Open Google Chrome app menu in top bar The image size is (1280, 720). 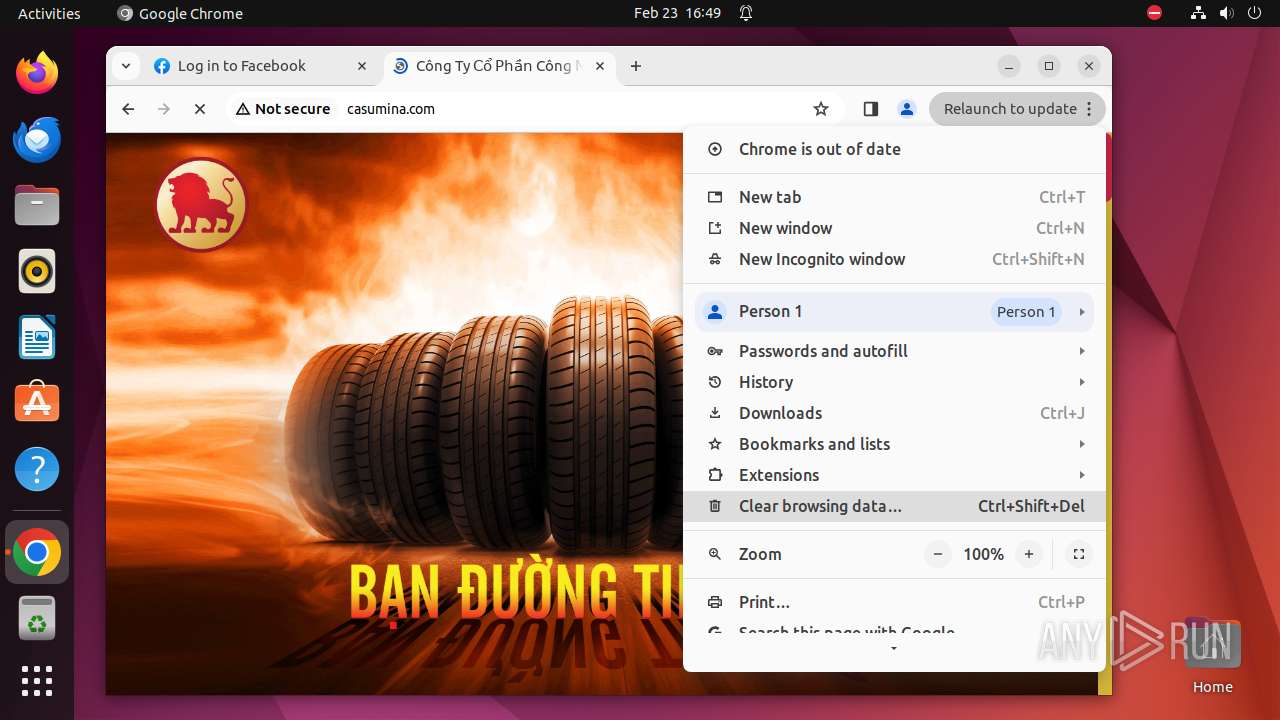(x=180, y=13)
